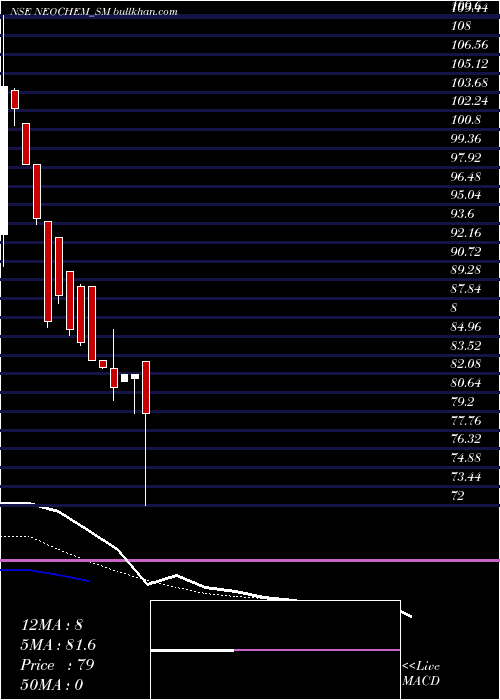Click the 92.16 price level label
500x700 pixels.
pyautogui.click(x=466, y=233)
